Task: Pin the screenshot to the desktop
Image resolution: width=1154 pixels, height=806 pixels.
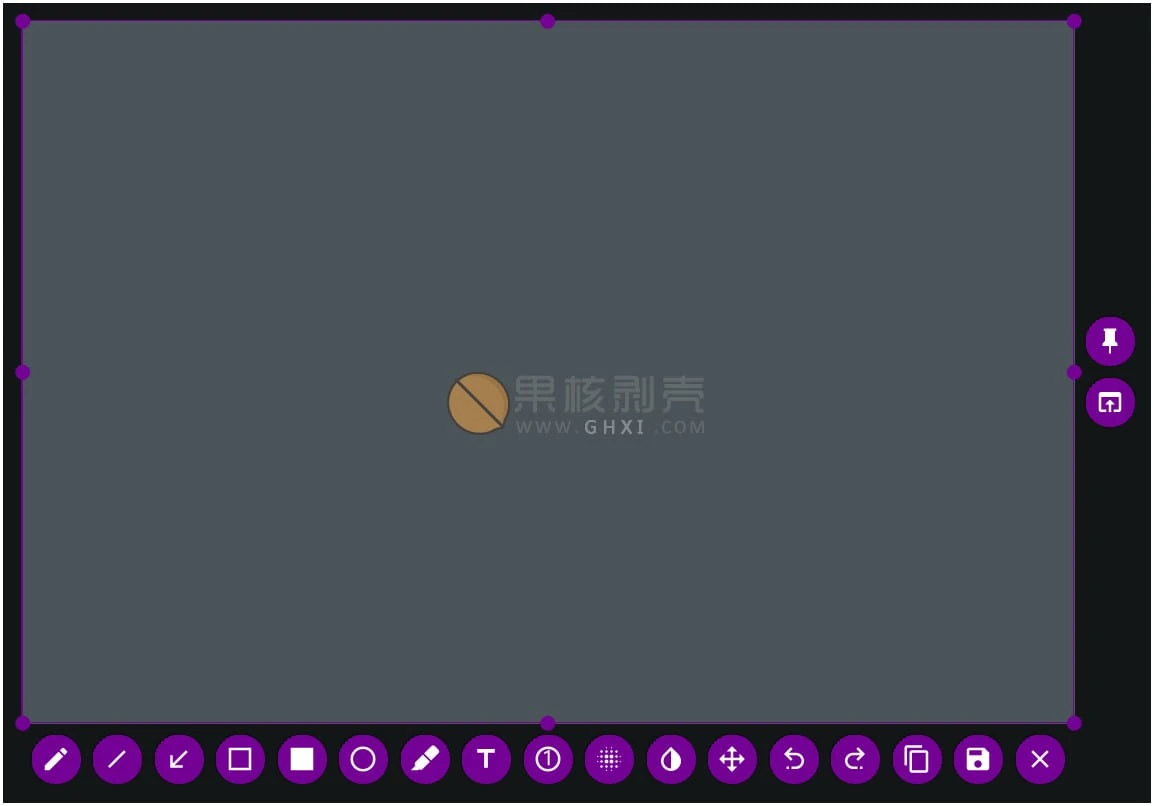Action: (1110, 341)
